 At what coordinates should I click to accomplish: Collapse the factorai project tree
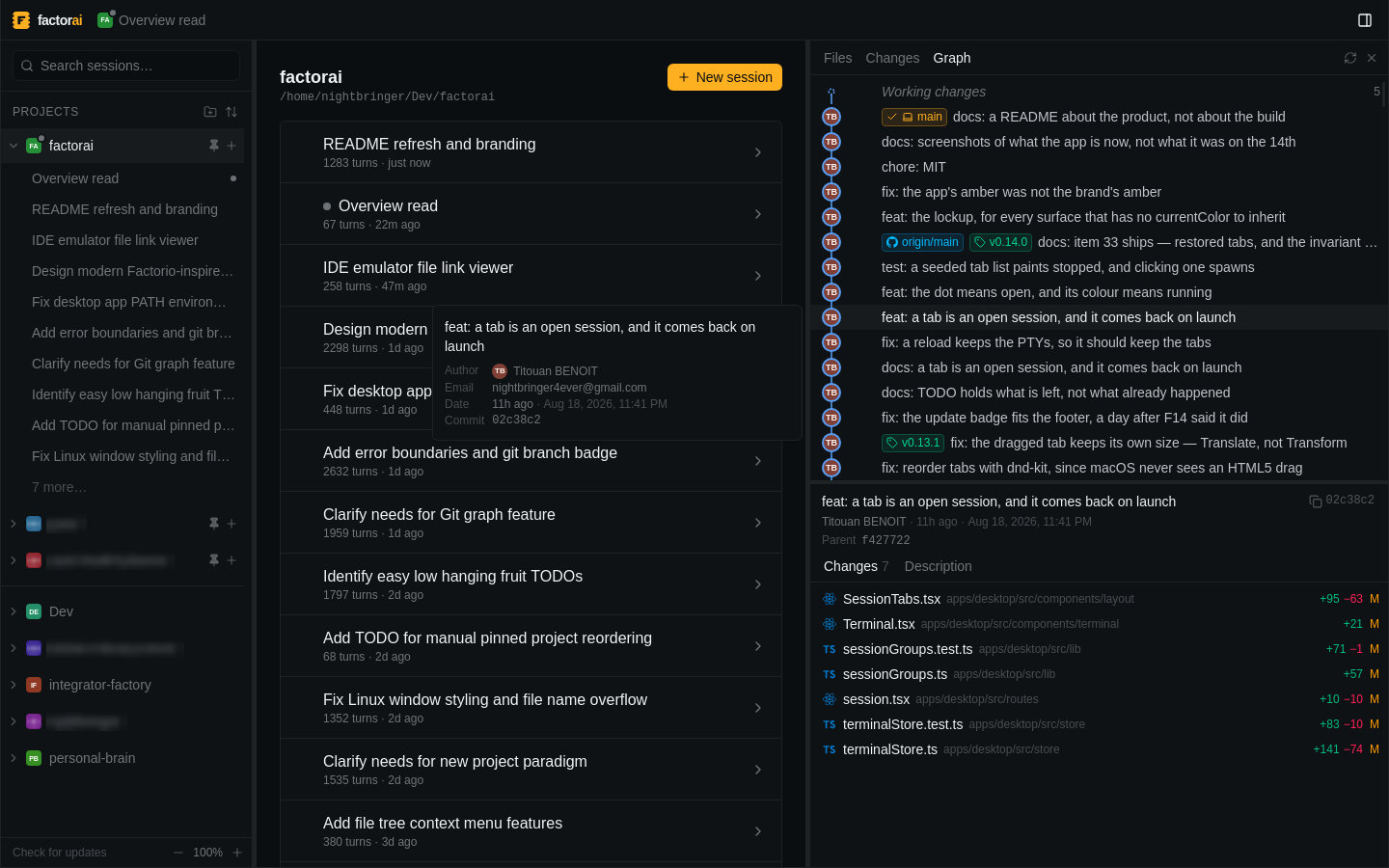pyautogui.click(x=14, y=146)
